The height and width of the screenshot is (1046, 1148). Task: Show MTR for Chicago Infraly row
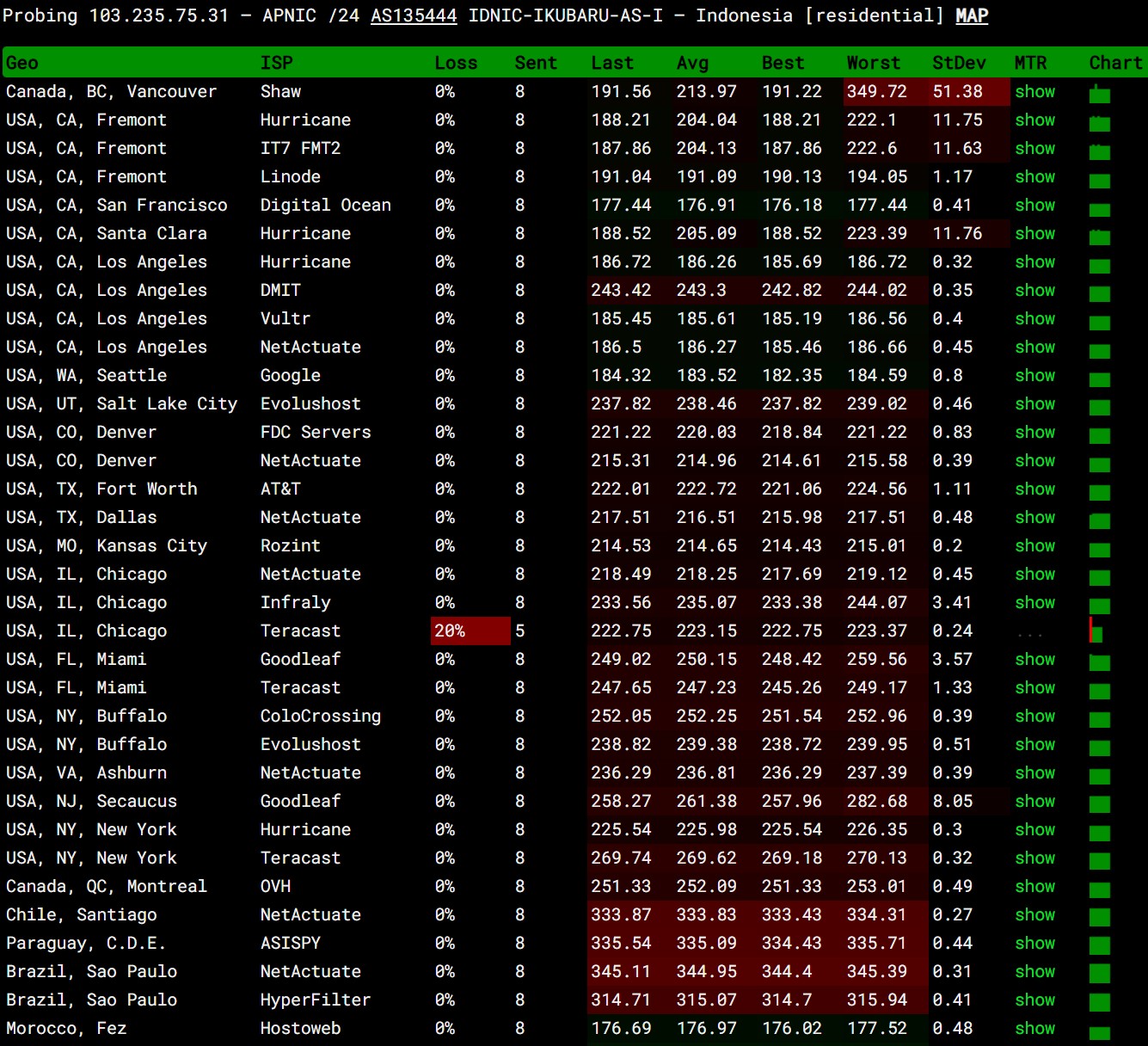click(x=1034, y=602)
